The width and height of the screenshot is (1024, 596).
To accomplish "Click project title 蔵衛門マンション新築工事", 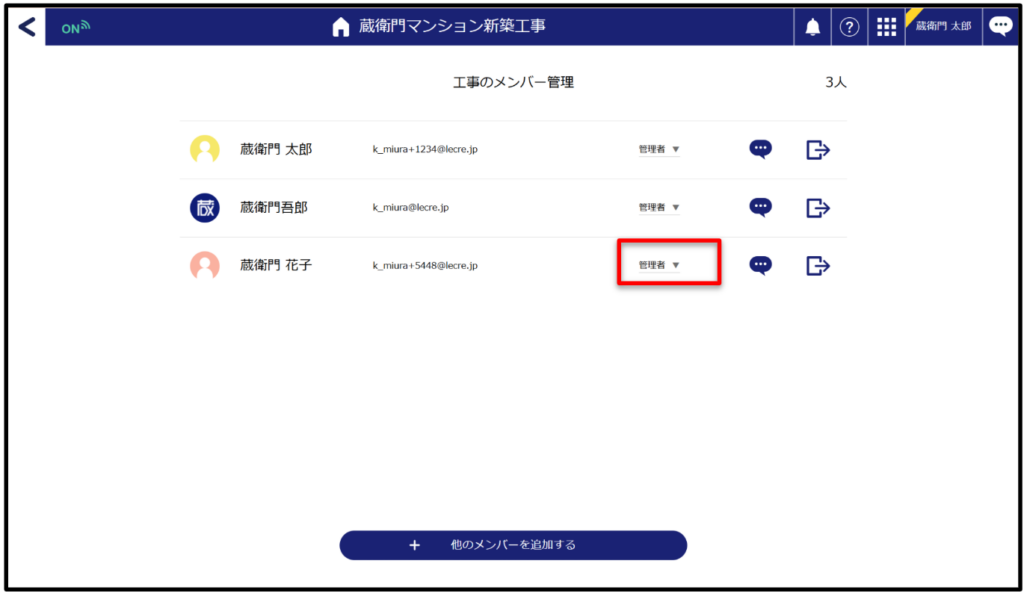I will point(452,26).
